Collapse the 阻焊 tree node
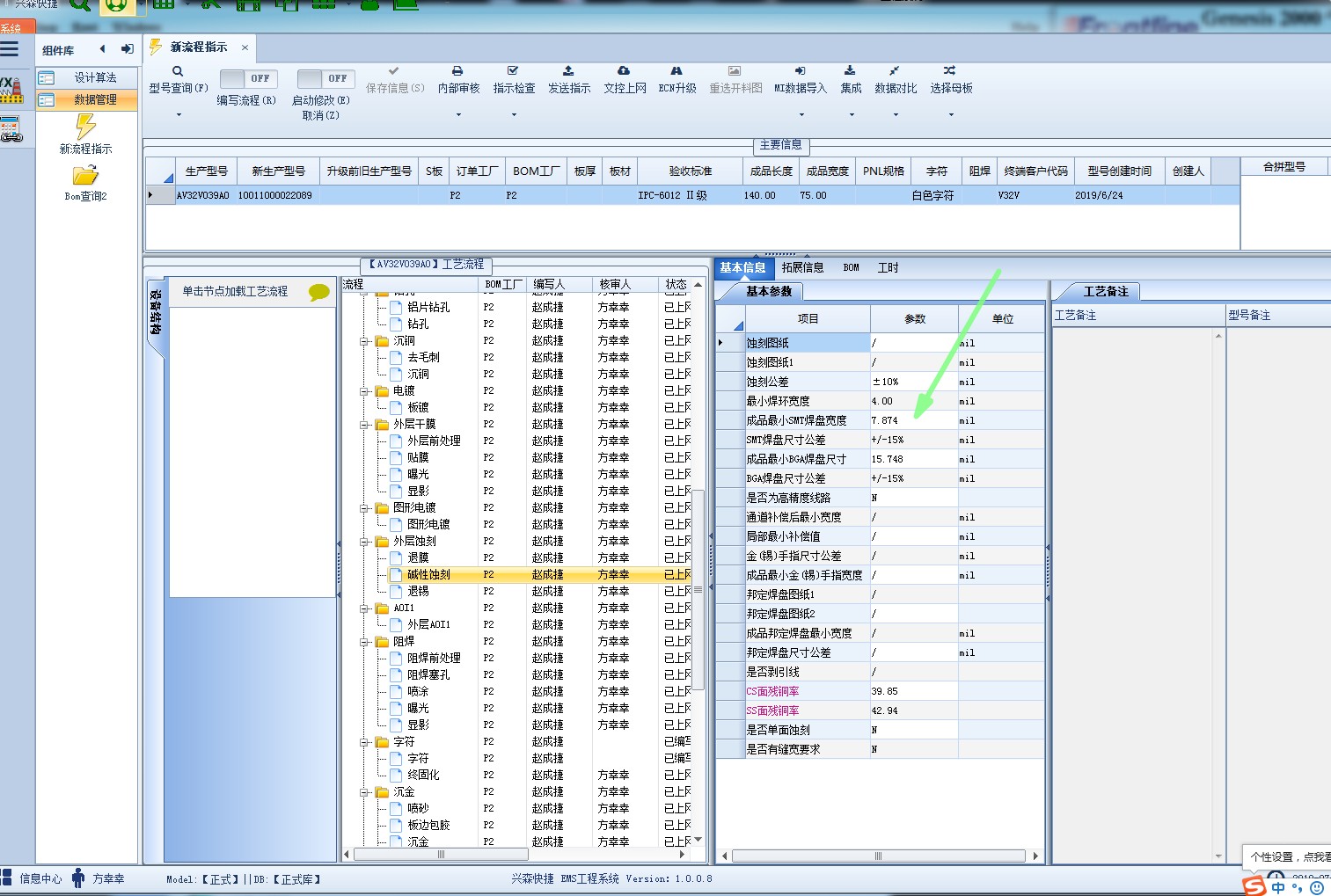This screenshot has height=896, width=1331. [364, 642]
